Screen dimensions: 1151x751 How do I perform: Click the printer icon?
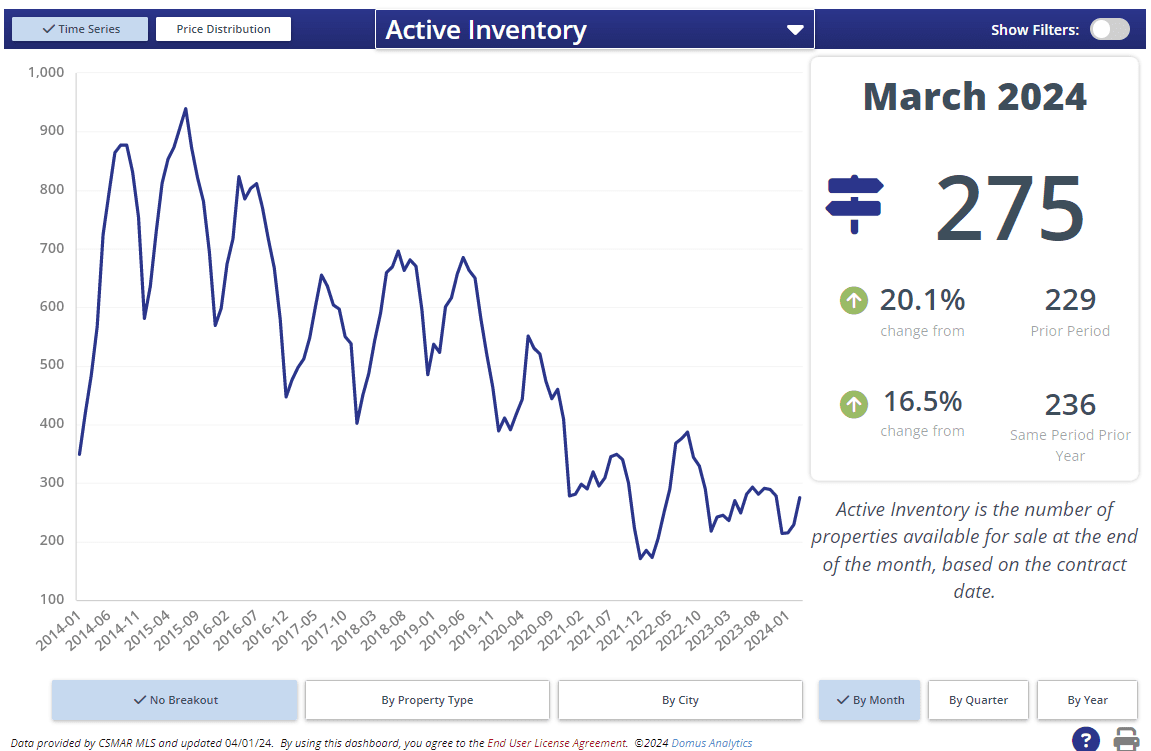(x=1126, y=740)
